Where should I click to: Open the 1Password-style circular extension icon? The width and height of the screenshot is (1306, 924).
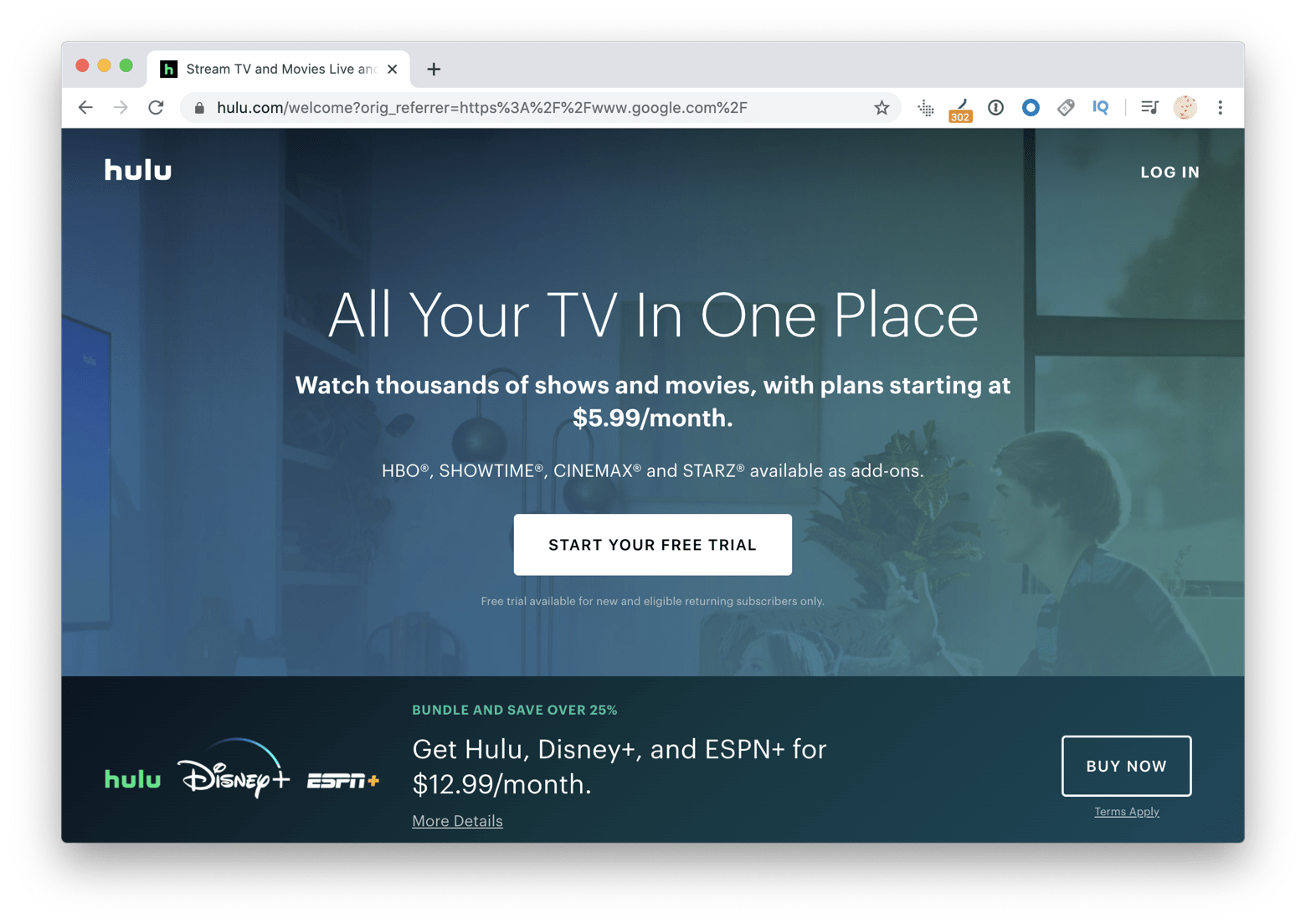[x=995, y=107]
